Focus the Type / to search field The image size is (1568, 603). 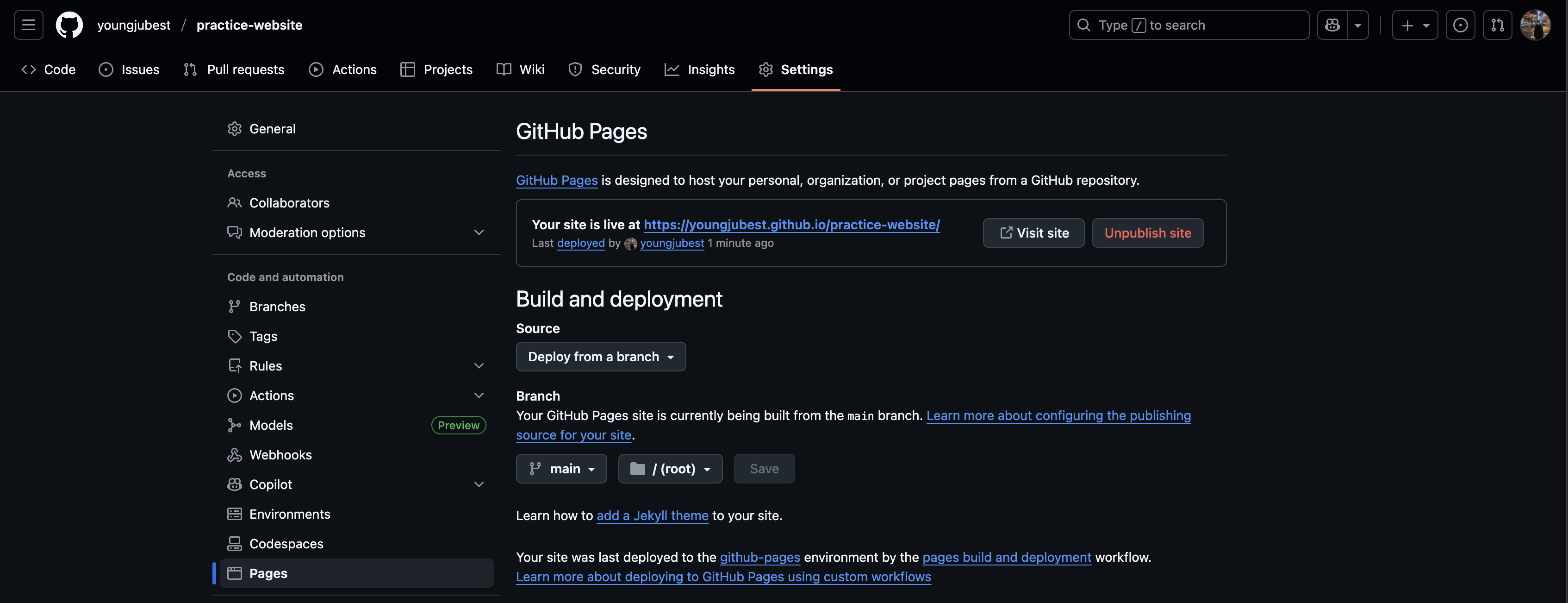pos(1188,25)
